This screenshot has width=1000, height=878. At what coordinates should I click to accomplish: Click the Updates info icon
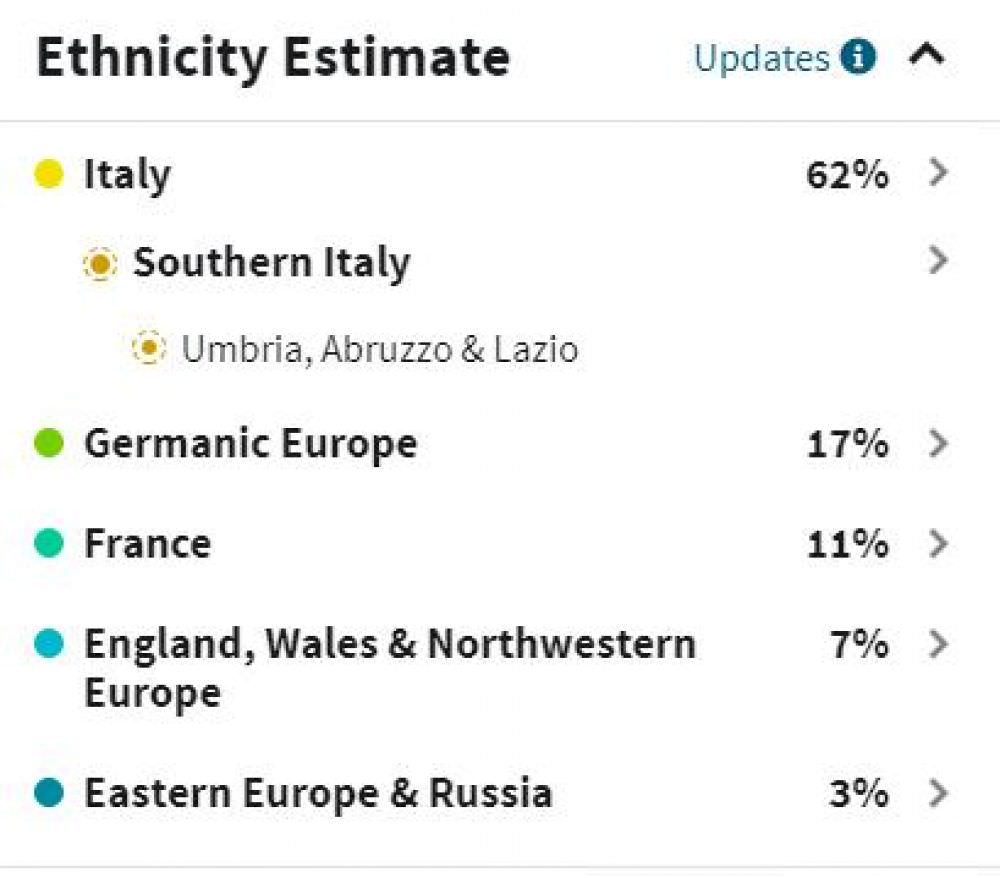(x=858, y=57)
